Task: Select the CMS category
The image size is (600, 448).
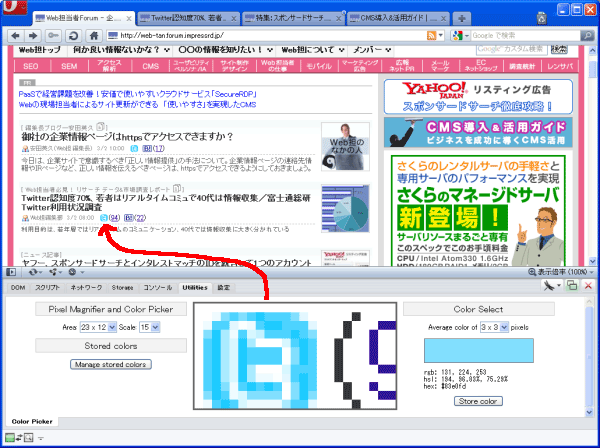Action: (x=150, y=66)
